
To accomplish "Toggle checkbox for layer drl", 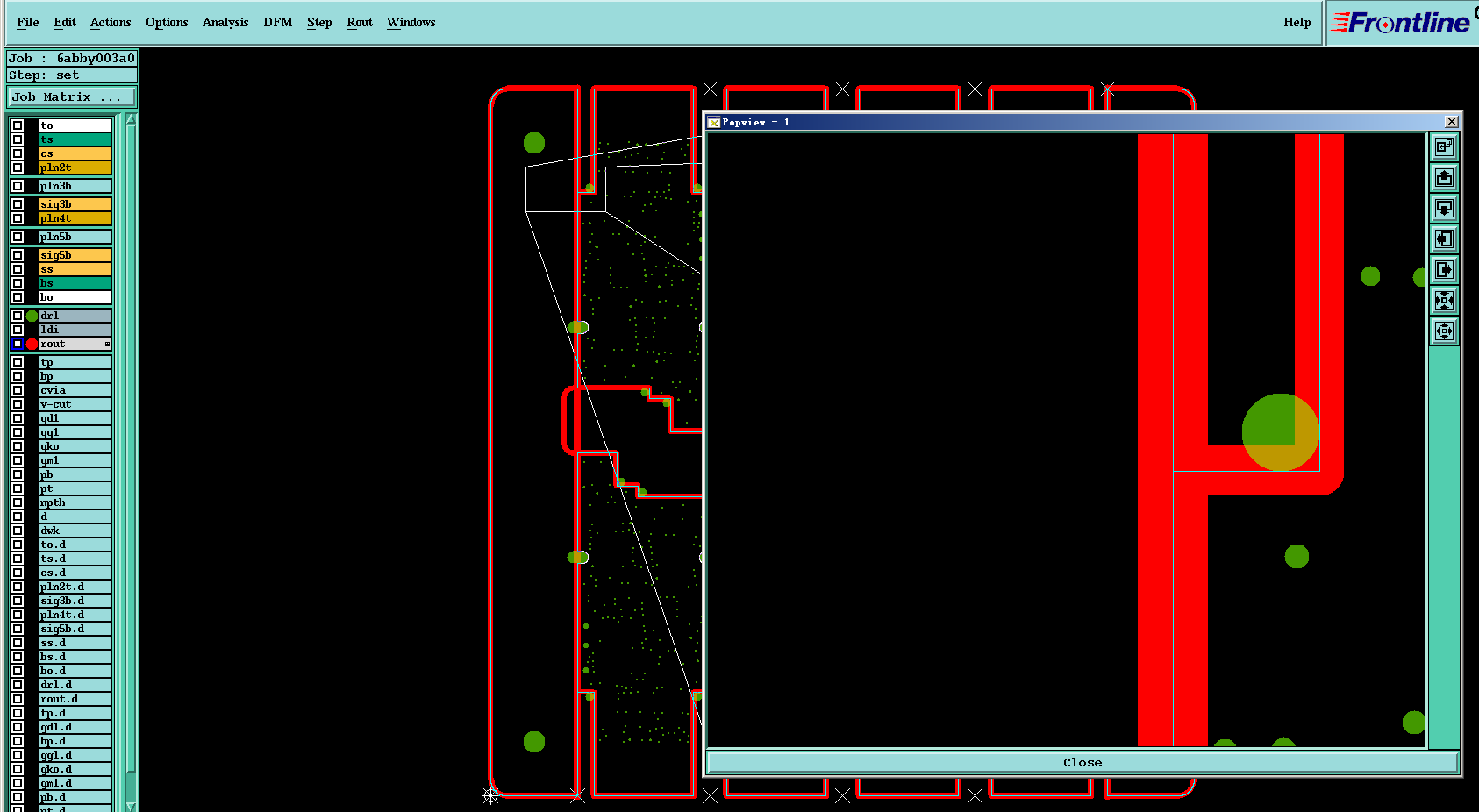I will coord(18,316).
